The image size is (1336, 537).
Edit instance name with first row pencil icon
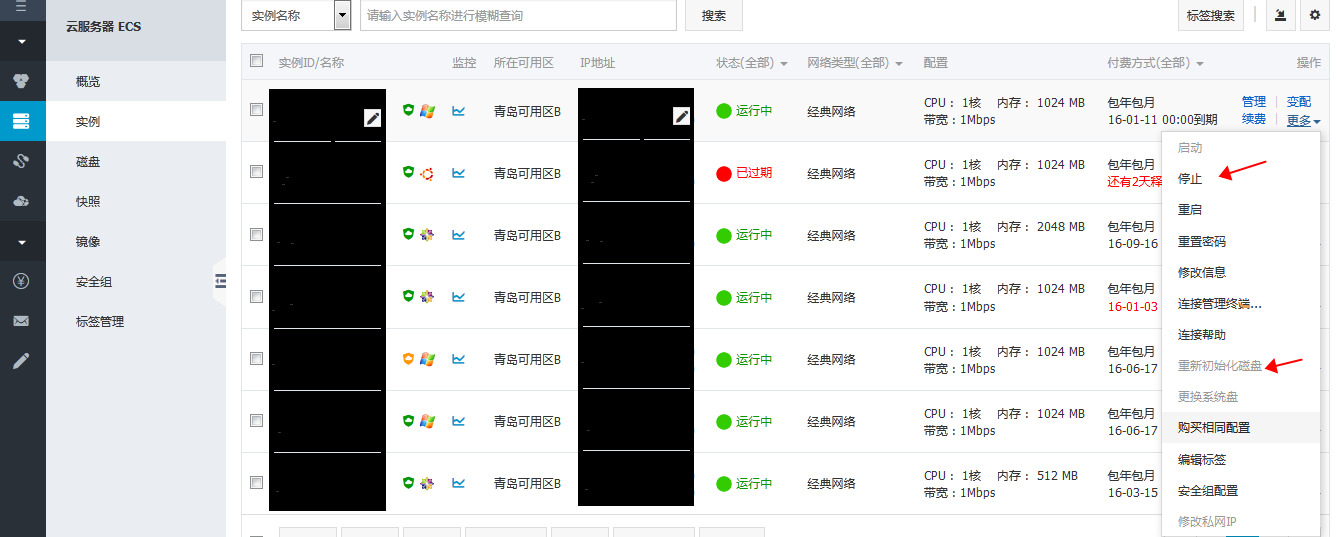(373, 118)
